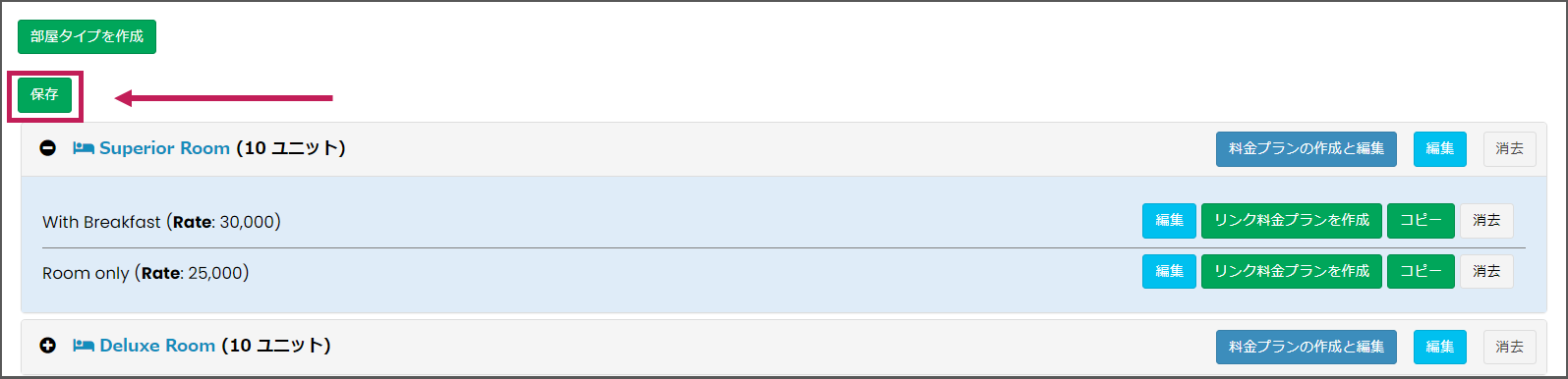Open the Deluxe Room title link
This screenshot has height=379, width=1568.
point(157,347)
